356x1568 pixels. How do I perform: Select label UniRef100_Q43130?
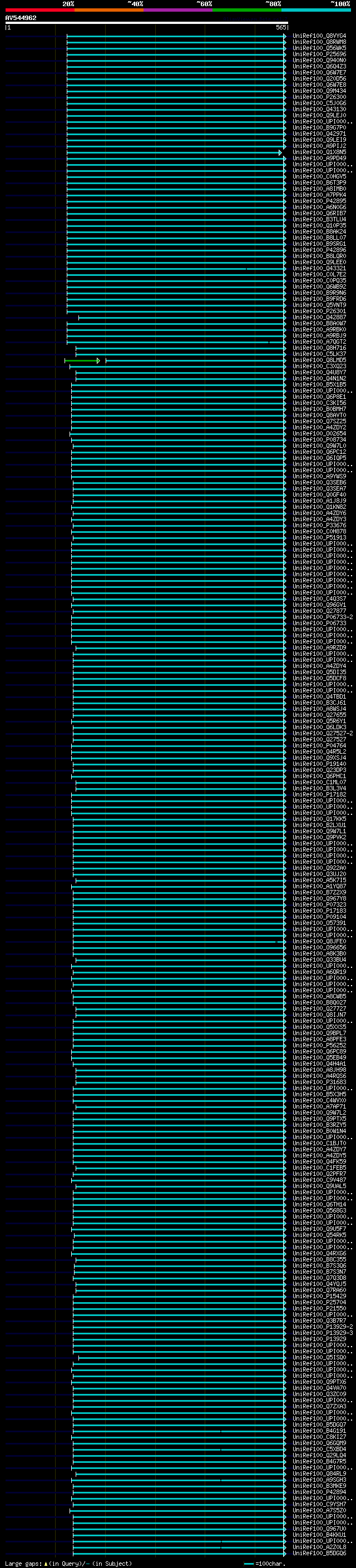coord(319,110)
